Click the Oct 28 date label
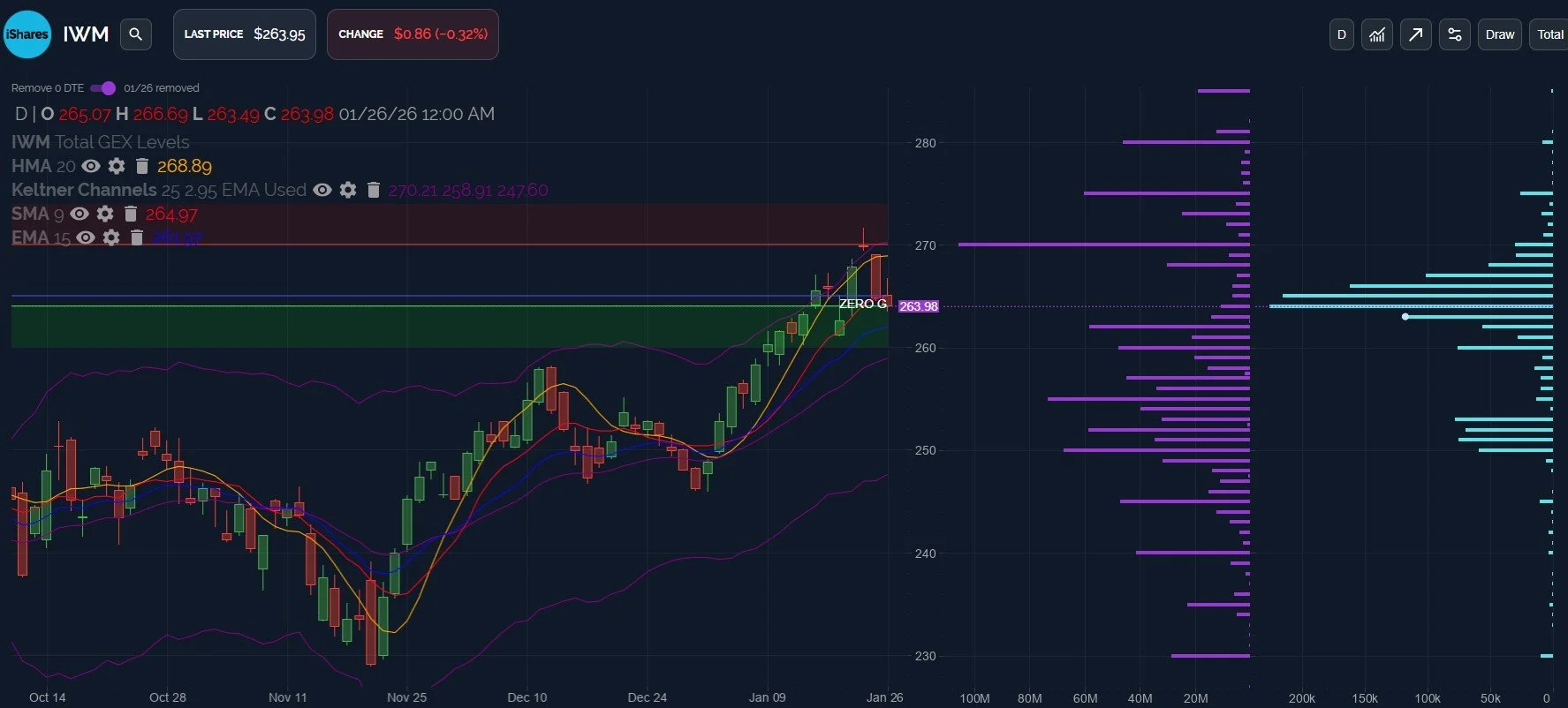Viewport: 1568px width, 708px height. [x=168, y=697]
